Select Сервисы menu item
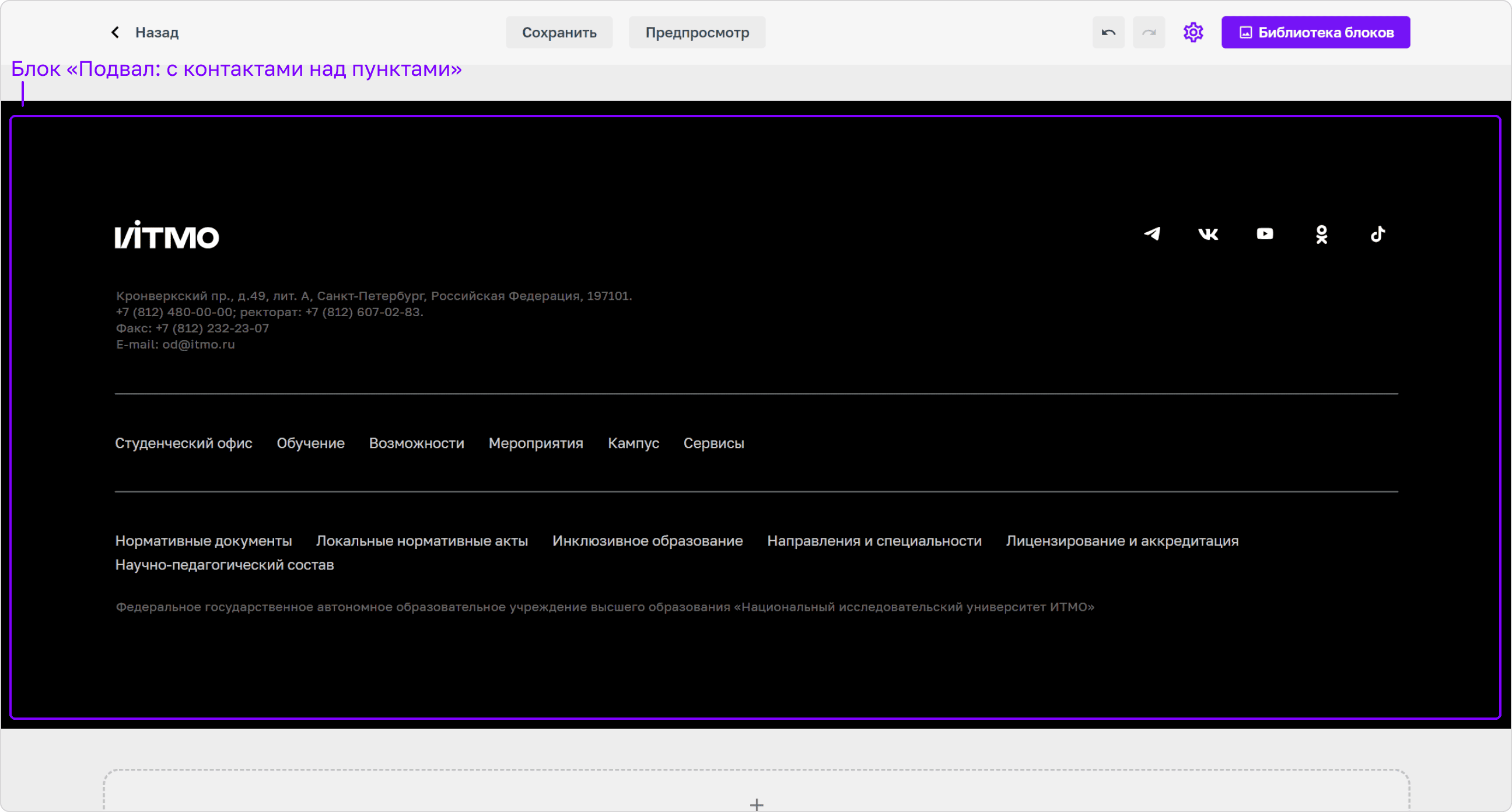The width and height of the screenshot is (1512, 812). click(x=713, y=443)
